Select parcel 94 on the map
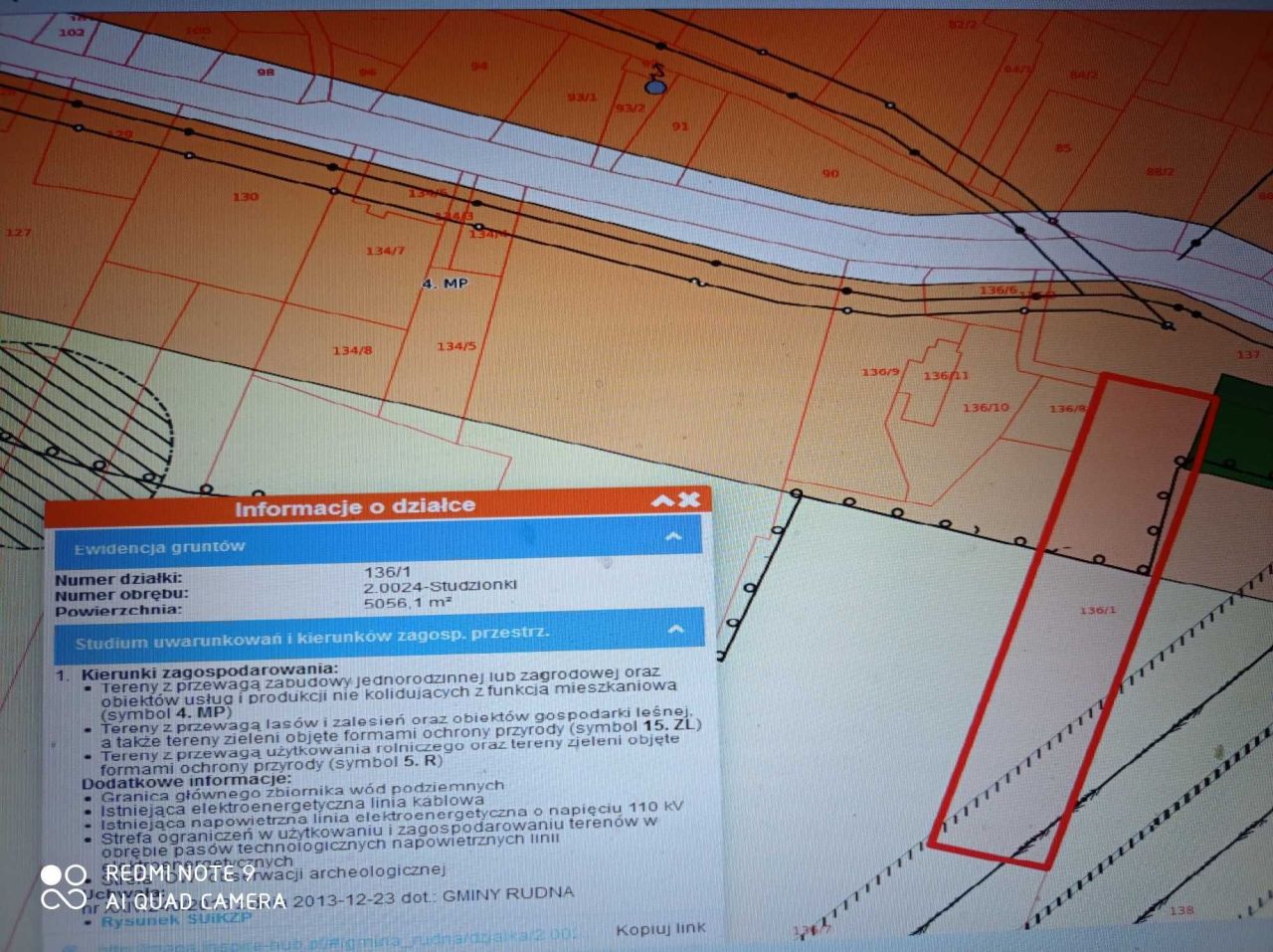Image resolution: width=1273 pixels, height=952 pixels. [x=479, y=67]
